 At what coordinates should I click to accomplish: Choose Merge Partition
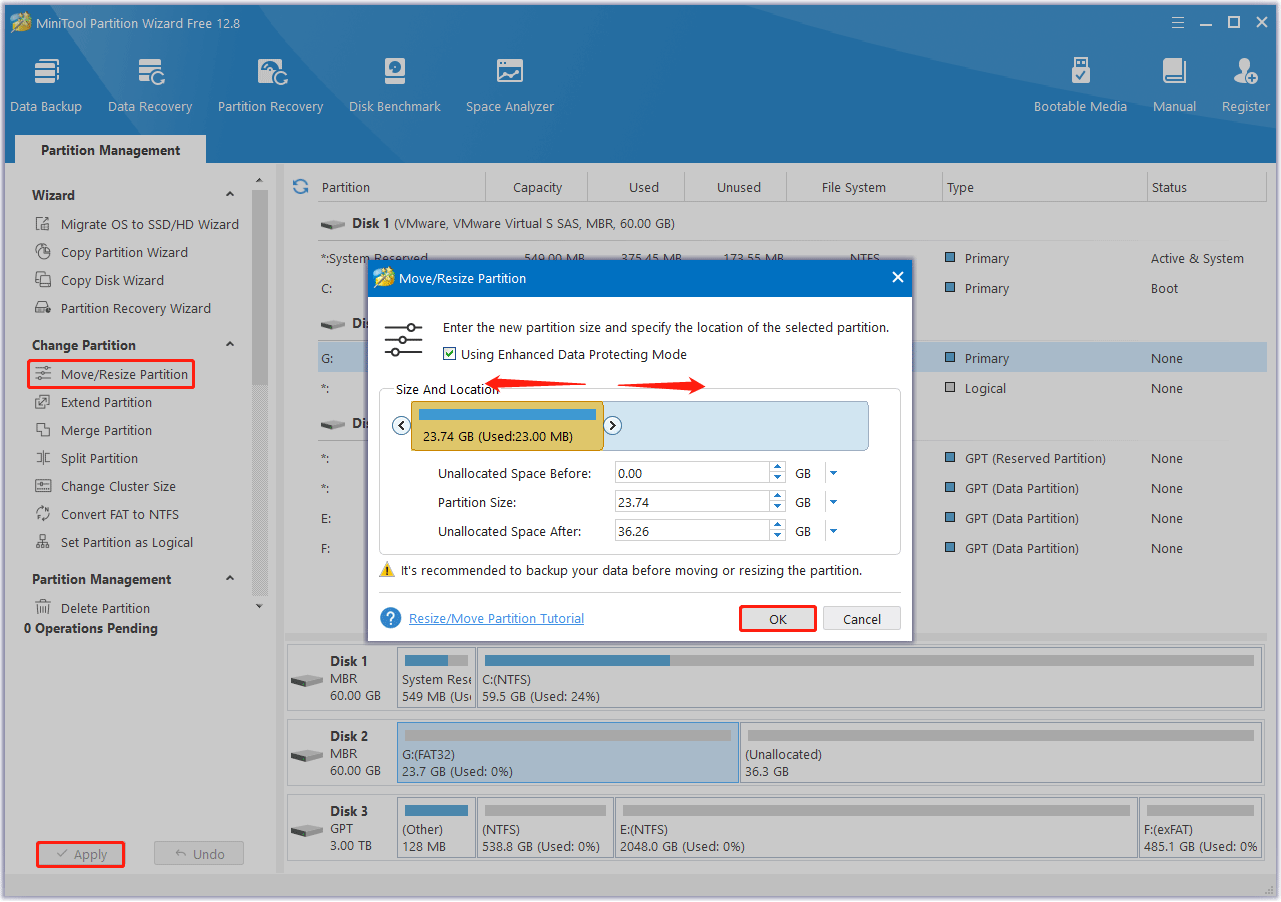coord(94,430)
